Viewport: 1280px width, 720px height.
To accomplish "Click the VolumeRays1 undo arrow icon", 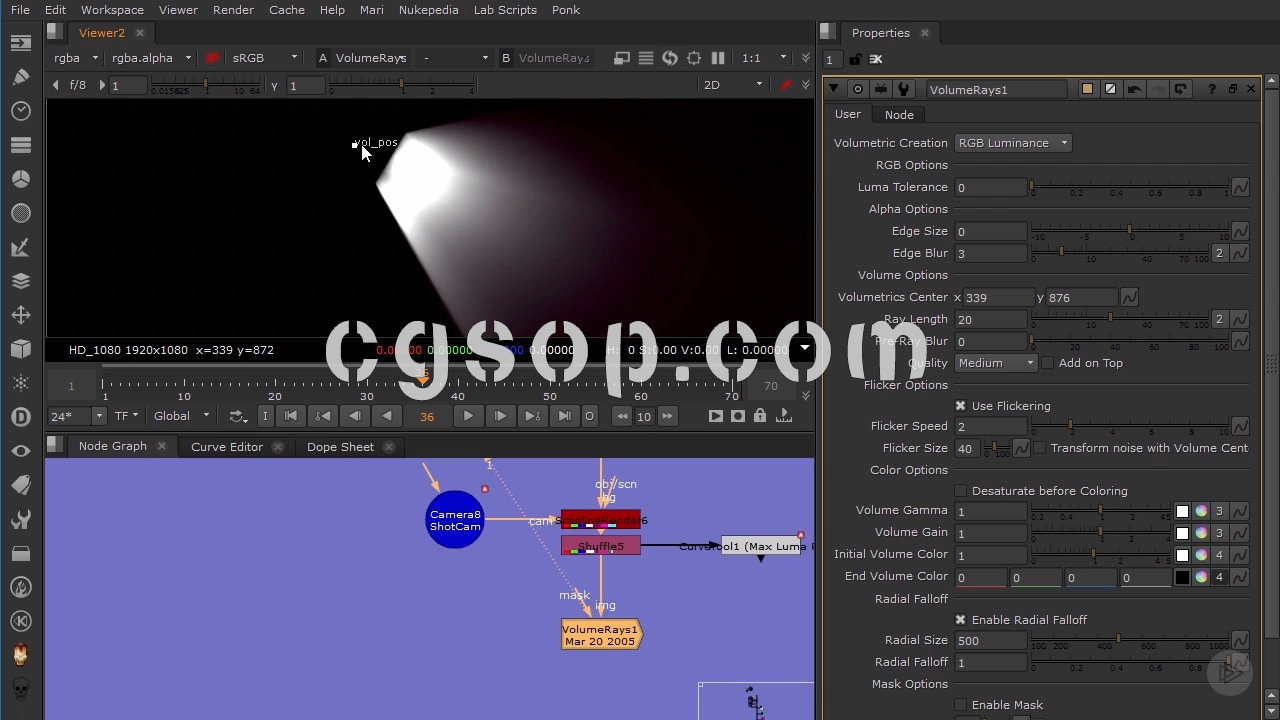I will click(x=1134, y=89).
